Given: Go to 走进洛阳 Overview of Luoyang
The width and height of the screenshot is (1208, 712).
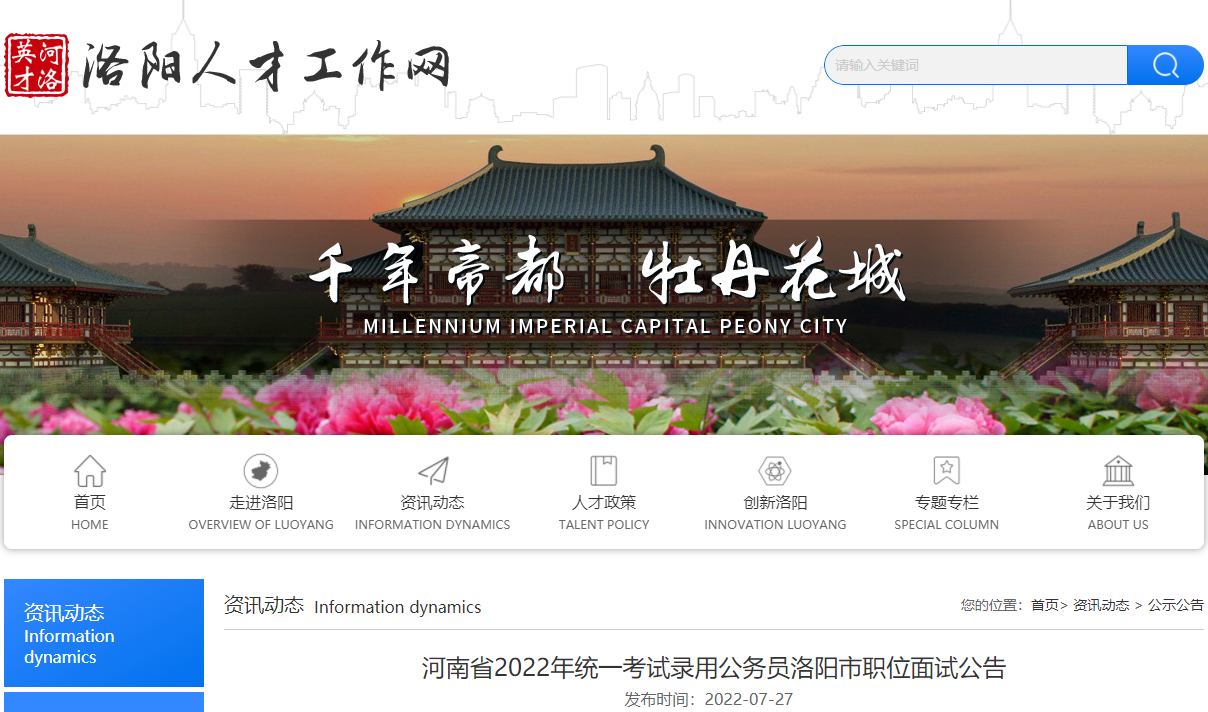Looking at the screenshot, I should point(261,512).
